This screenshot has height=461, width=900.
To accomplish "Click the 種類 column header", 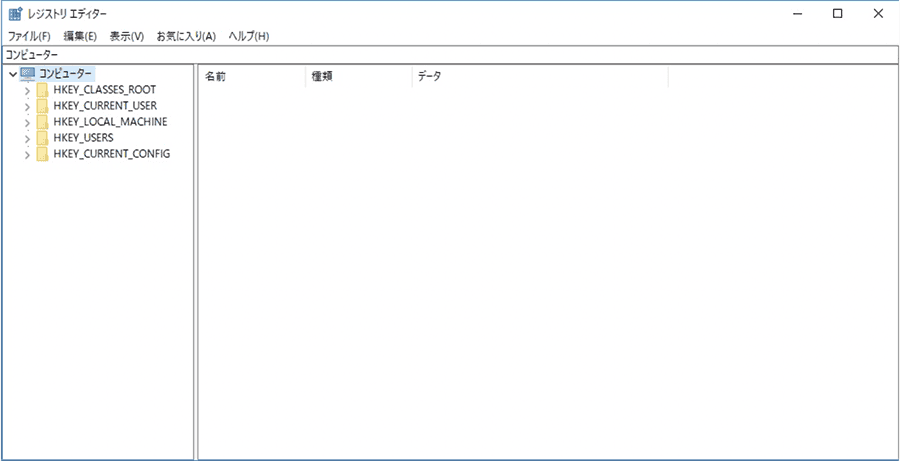I will click(x=359, y=76).
